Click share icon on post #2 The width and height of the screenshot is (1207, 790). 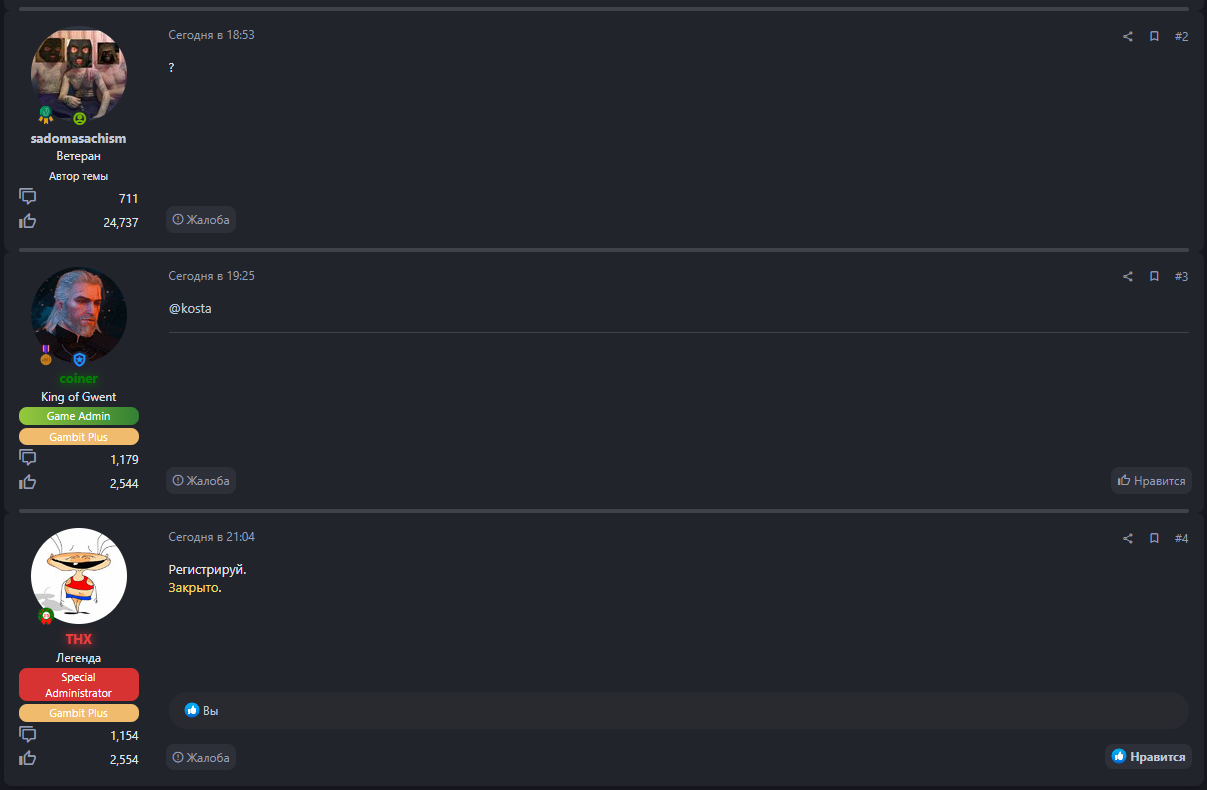click(x=1128, y=37)
